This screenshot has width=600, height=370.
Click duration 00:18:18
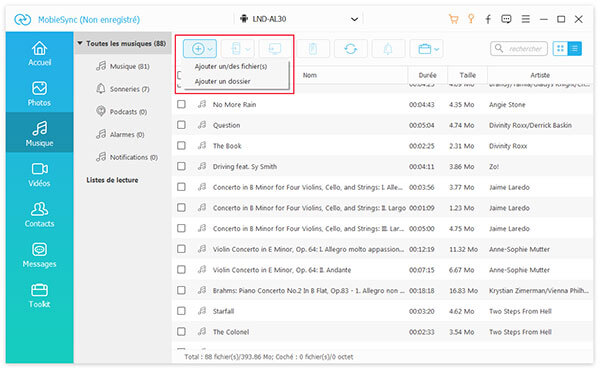point(422,290)
